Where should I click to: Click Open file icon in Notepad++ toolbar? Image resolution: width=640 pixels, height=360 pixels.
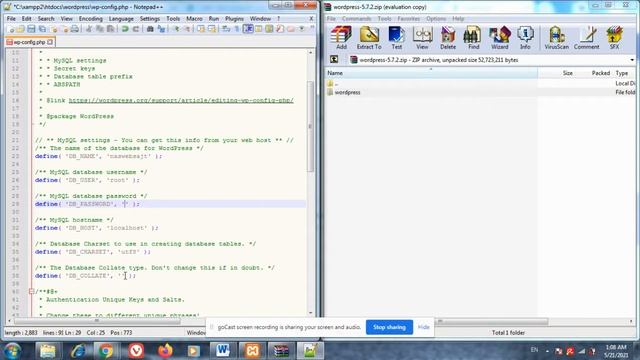[20, 29]
